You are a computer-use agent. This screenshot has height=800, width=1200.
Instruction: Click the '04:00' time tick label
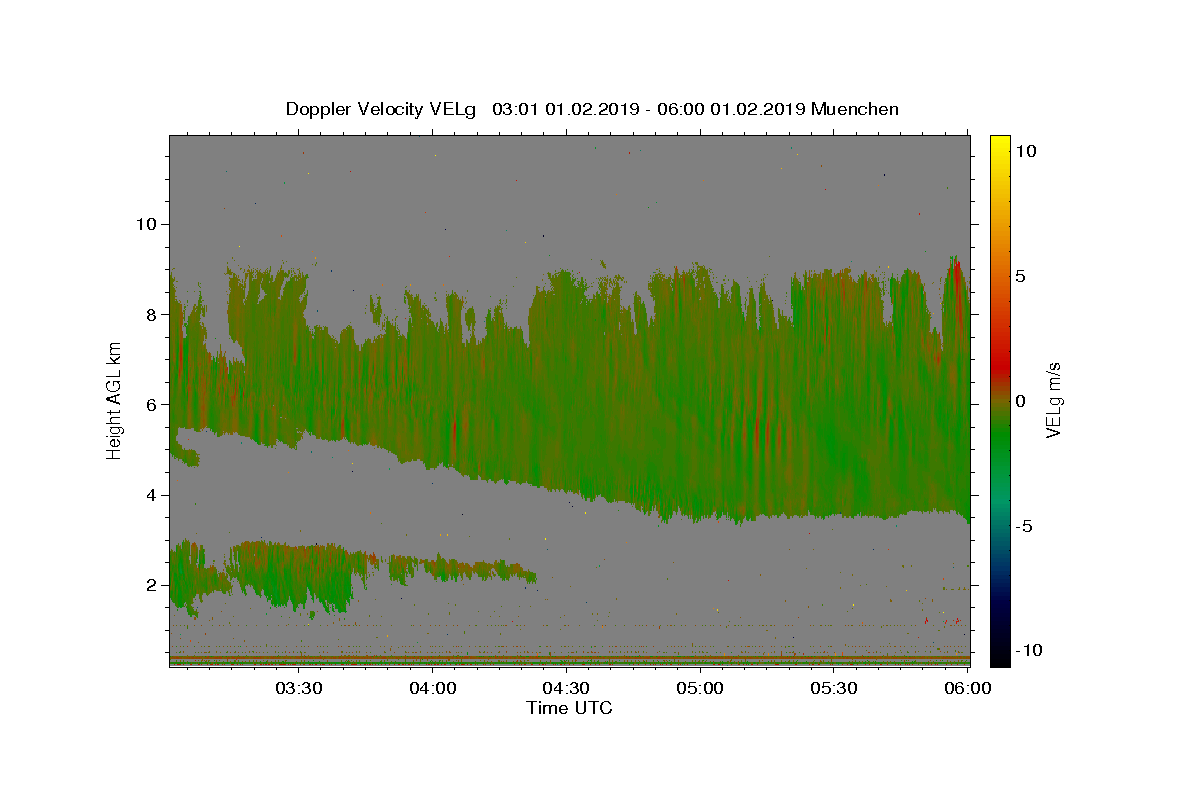(433, 689)
